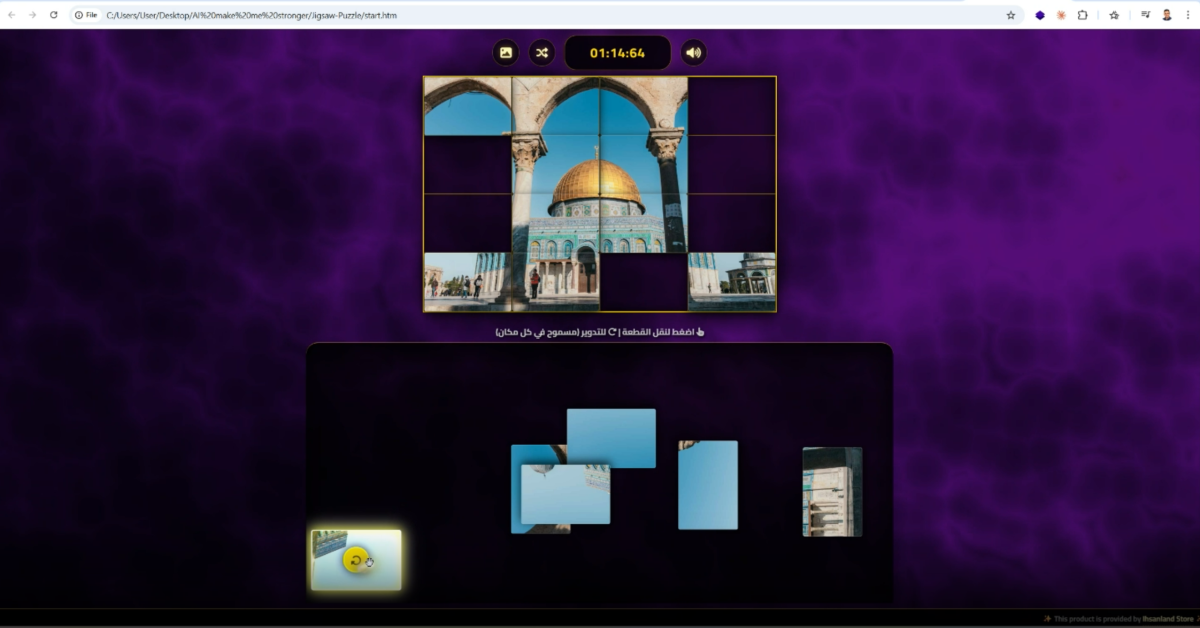Open the media controls icon in toolbar
Image resolution: width=1200 pixels, height=628 pixels.
pyautogui.click(x=1145, y=15)
